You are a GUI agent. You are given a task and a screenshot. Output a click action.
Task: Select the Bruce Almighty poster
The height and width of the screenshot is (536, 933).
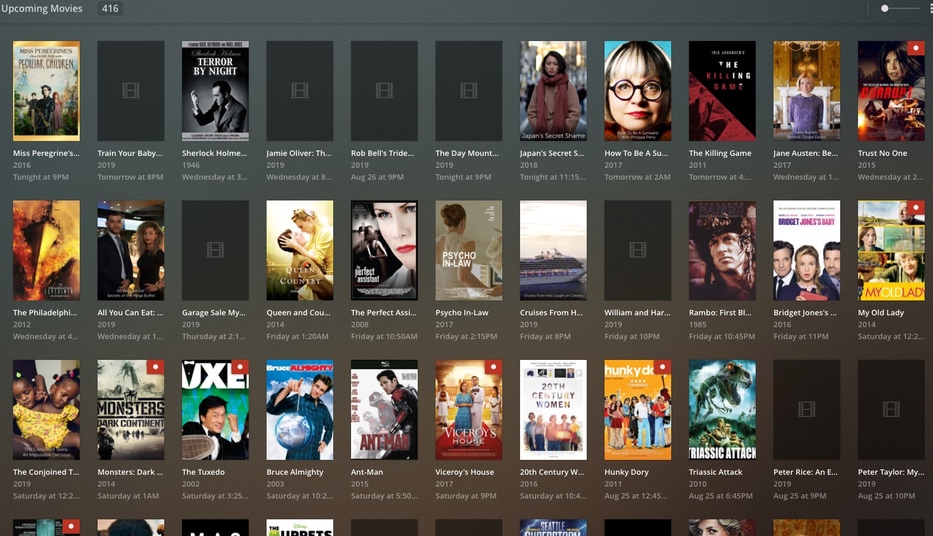pyautogui.click(x=300, y=410)
